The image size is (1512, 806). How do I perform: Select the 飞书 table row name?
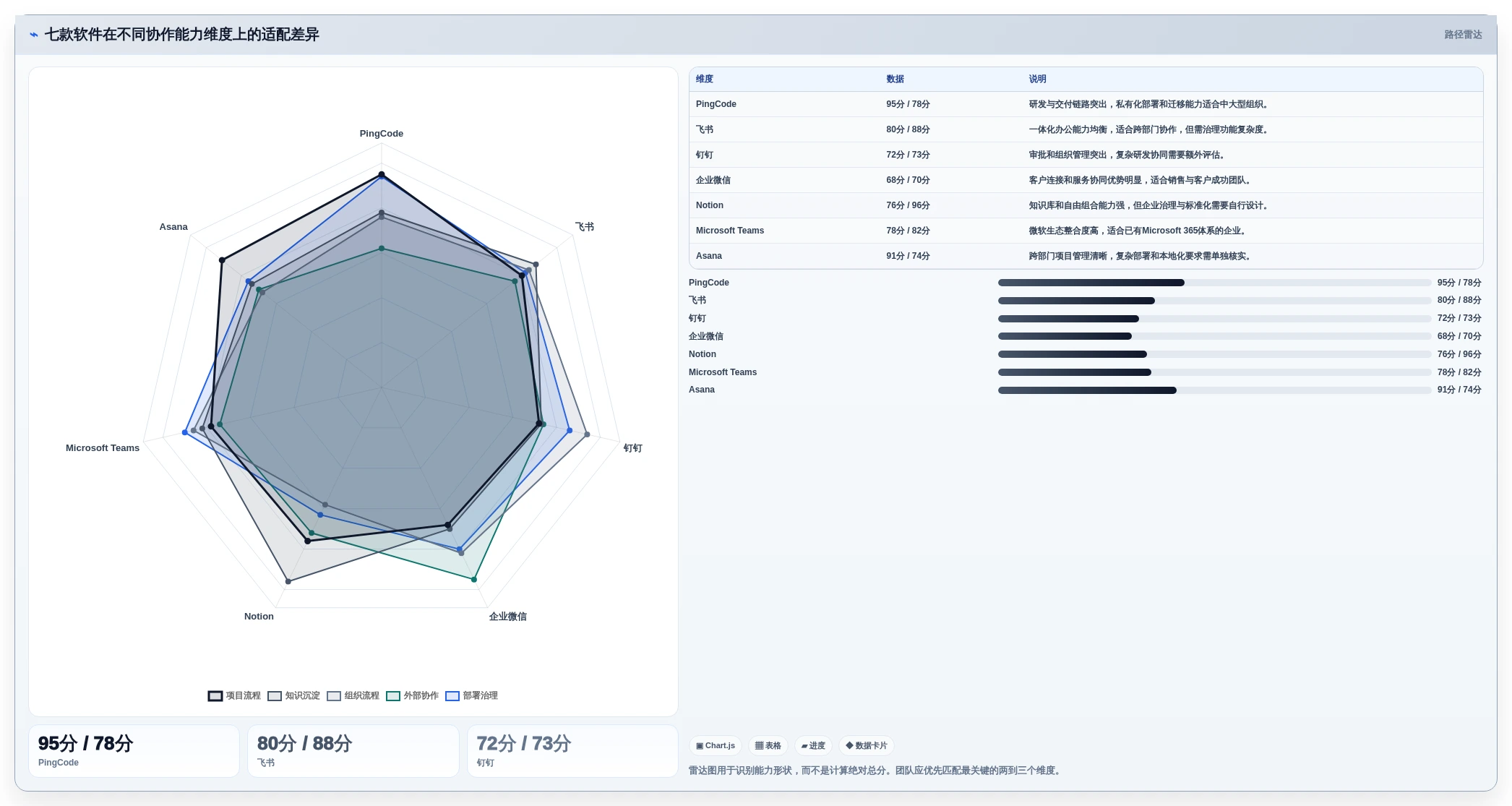705,129
